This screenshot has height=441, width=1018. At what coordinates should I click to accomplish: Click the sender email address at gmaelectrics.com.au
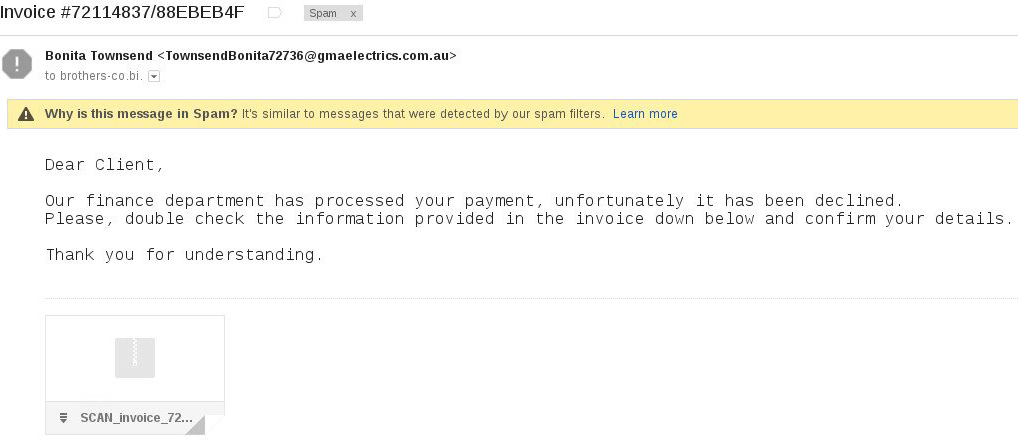tap(310, 56)
